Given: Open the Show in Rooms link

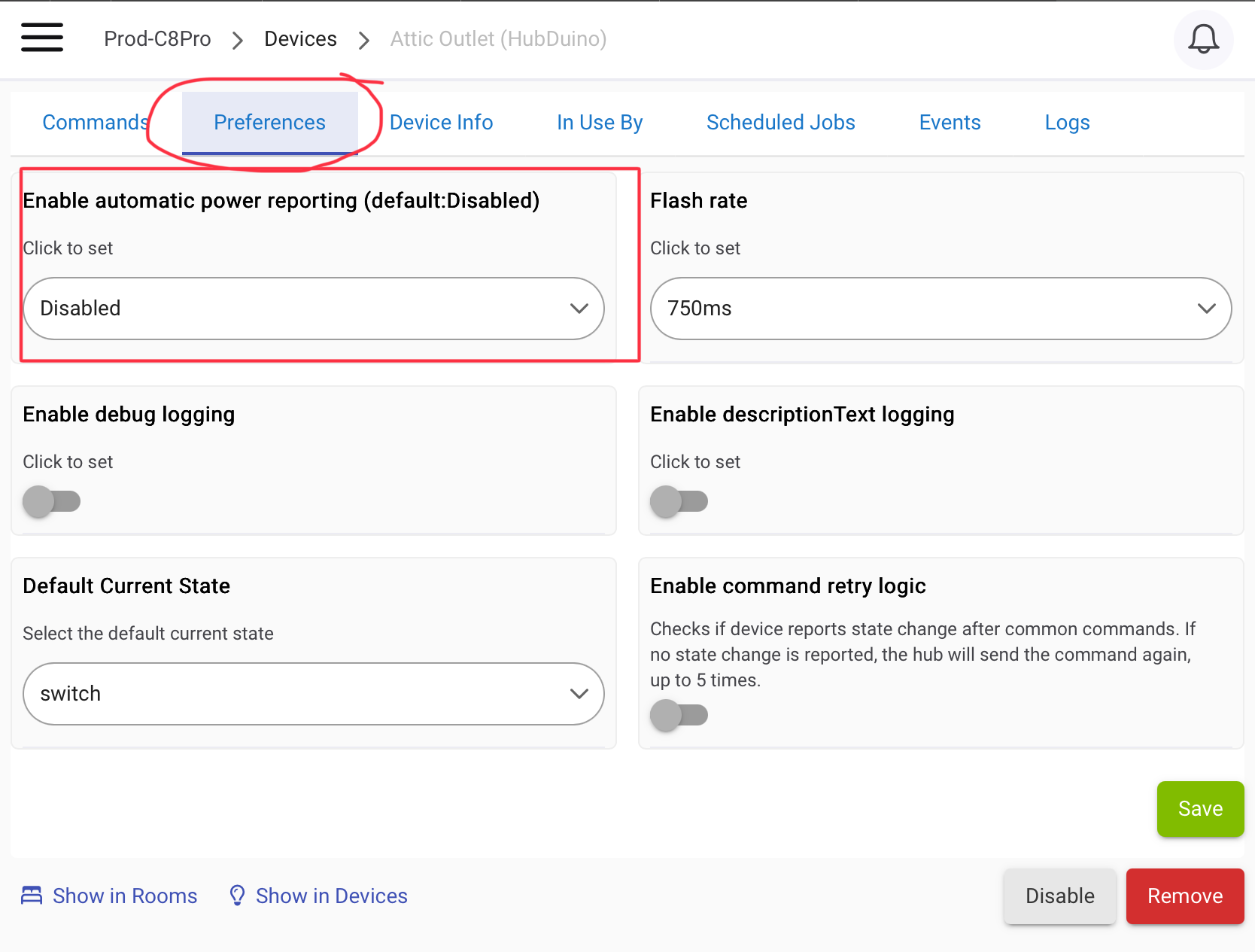Looking at the screenshot, I should [125, 896].
